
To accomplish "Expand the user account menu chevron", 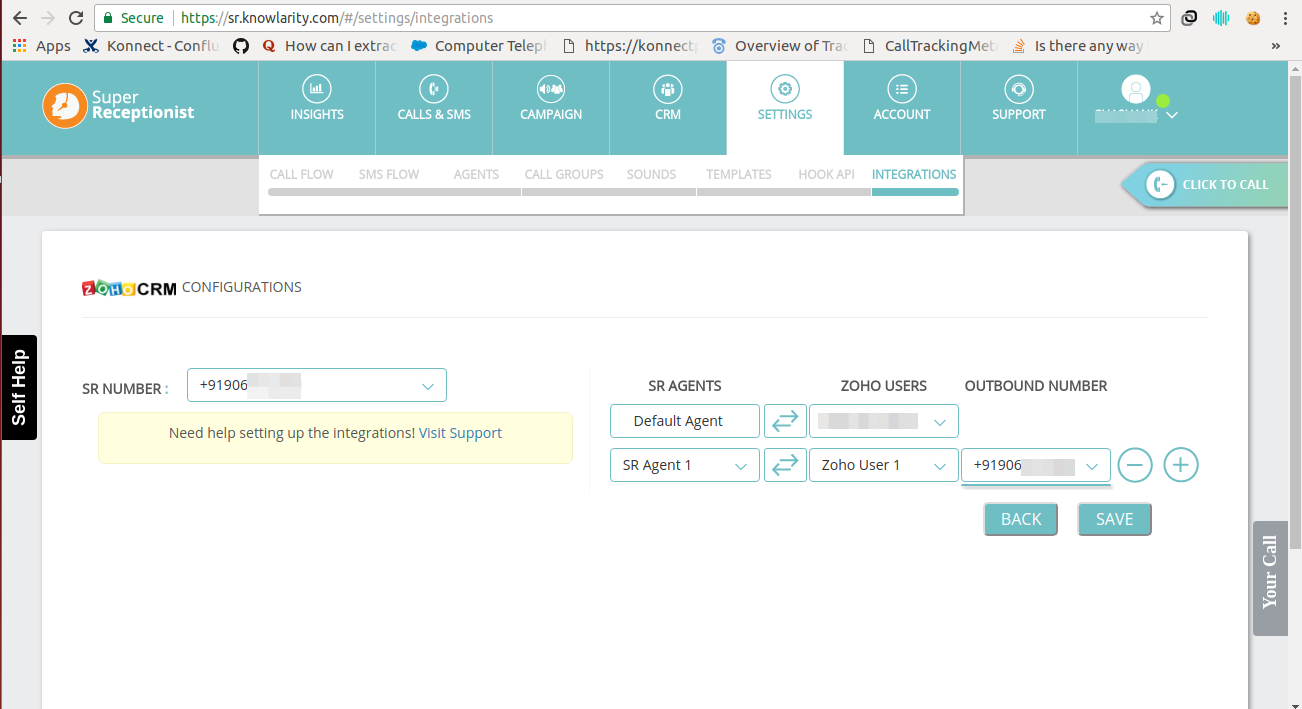I will pyautogui.click(x=1172, y=115).
